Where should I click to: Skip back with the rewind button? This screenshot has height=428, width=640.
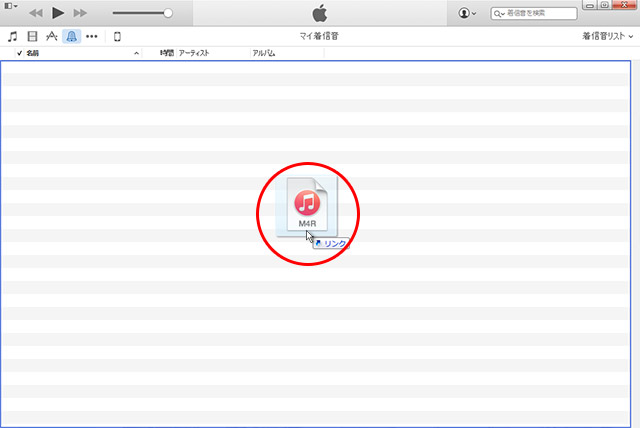coord(36,13)
